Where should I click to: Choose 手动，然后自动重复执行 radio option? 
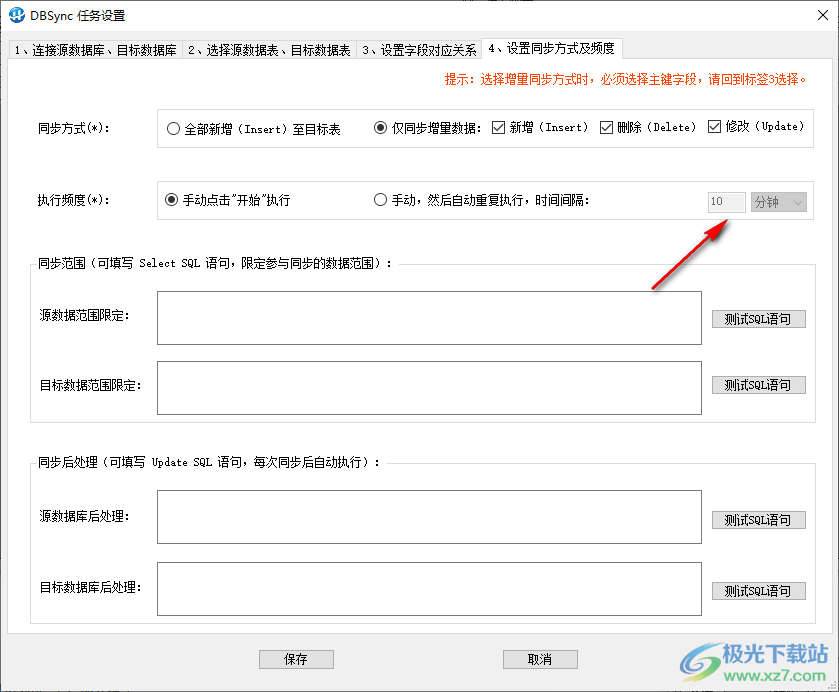[482, 200]
